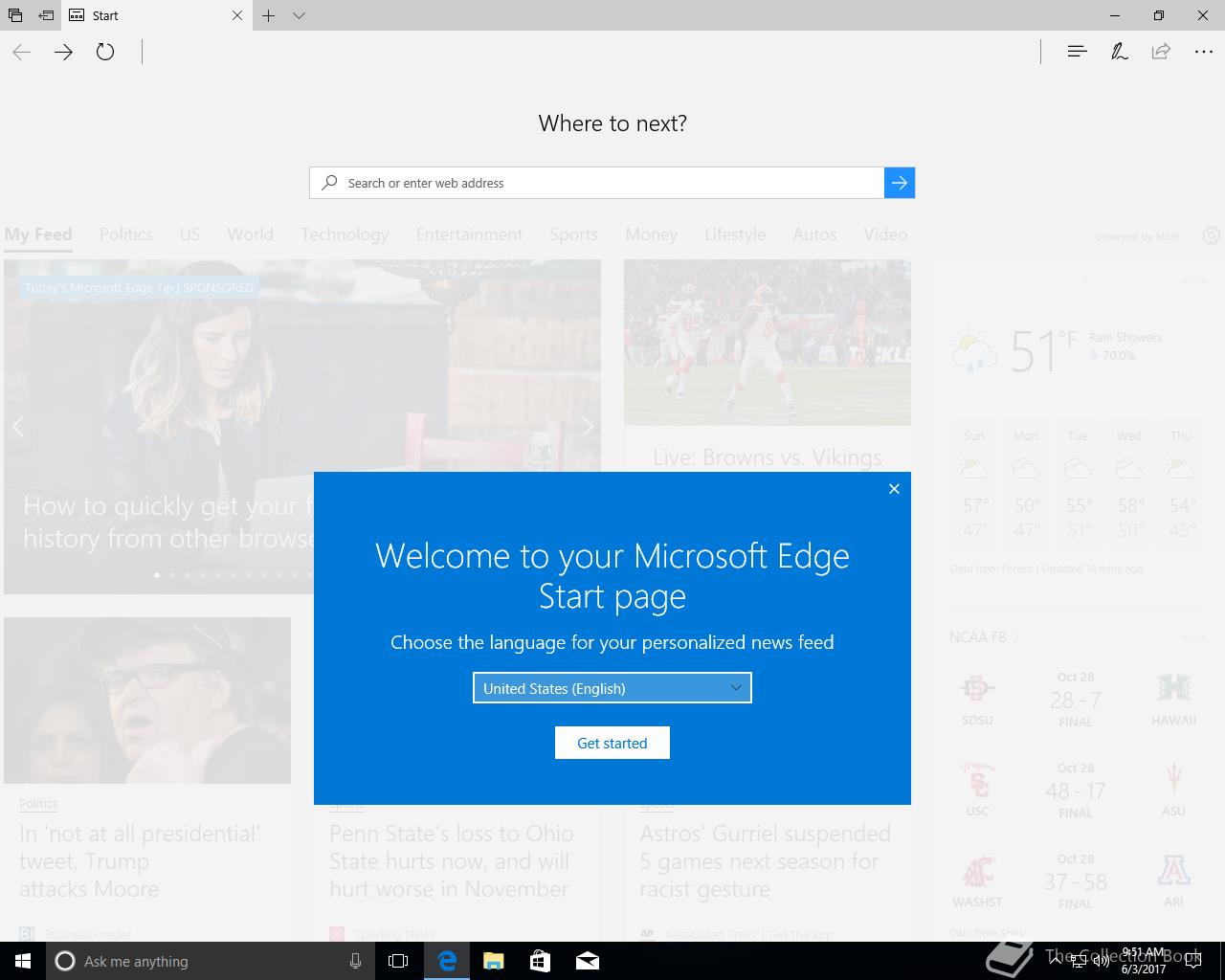This screenshot has height=980, width=1225.
Task: Expand the tab preview chevron
Action: pyautogui.click(x=299, y=15)
